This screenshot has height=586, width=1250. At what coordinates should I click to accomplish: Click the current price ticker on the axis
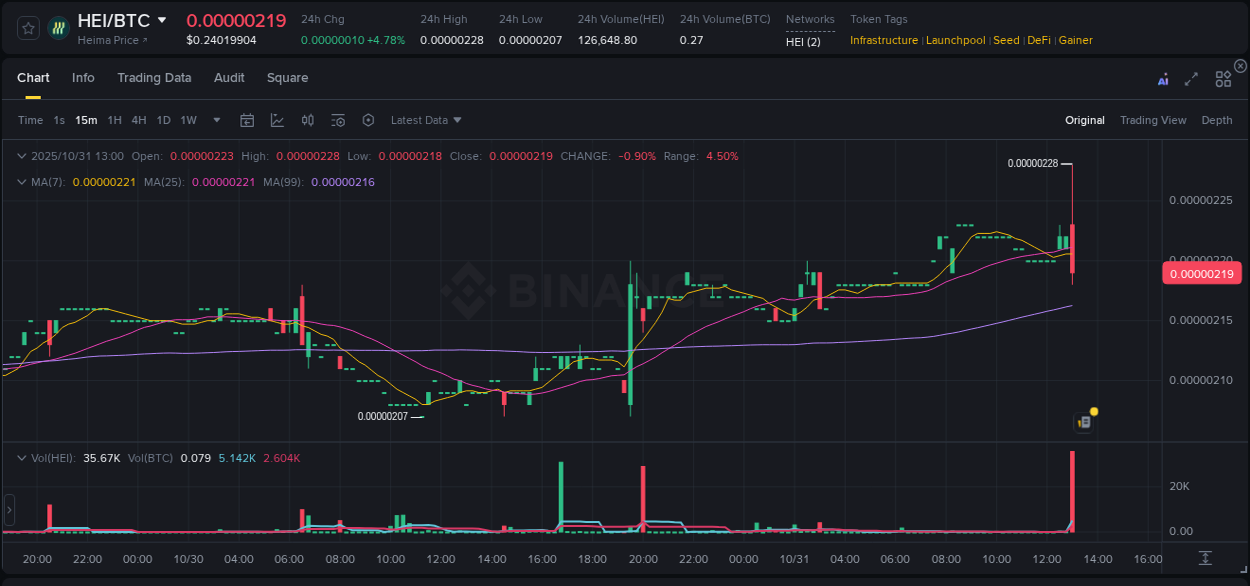coord(1202,273)
